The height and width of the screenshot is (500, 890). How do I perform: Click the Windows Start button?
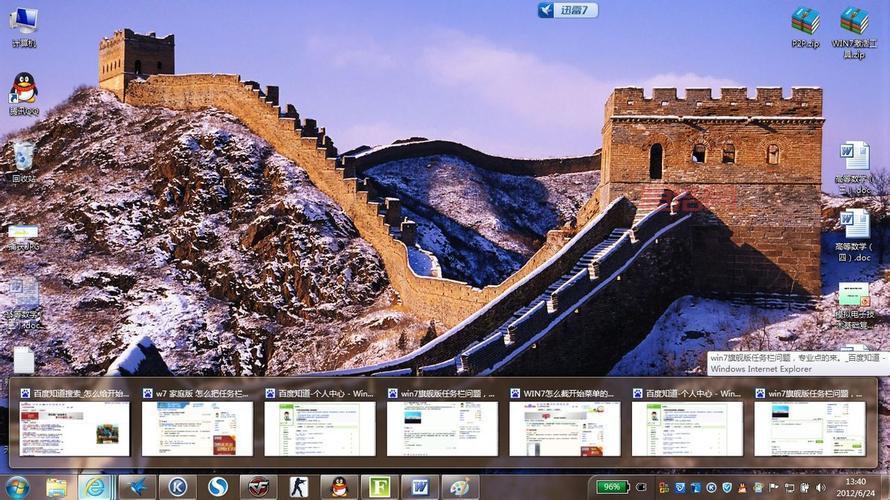coord(17,487)
